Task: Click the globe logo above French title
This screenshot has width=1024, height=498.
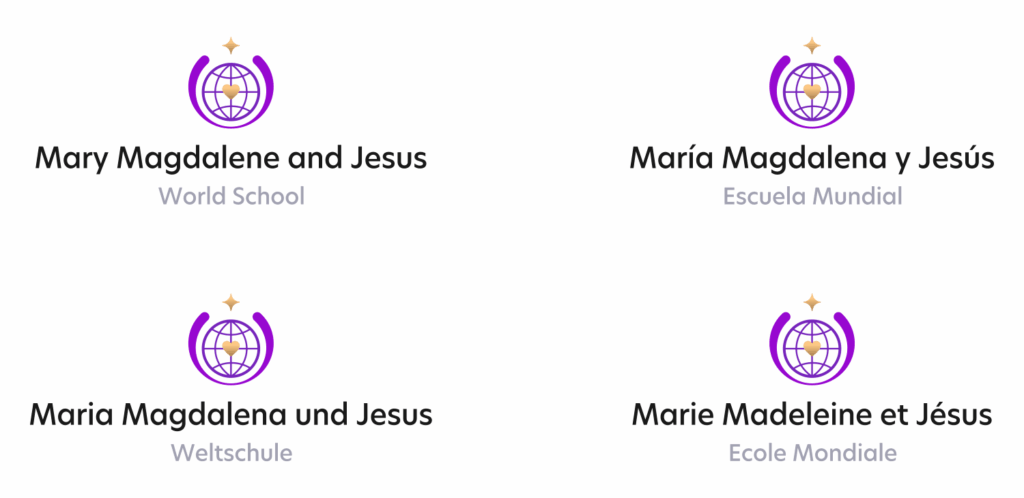Action: (x=812, y=347)
